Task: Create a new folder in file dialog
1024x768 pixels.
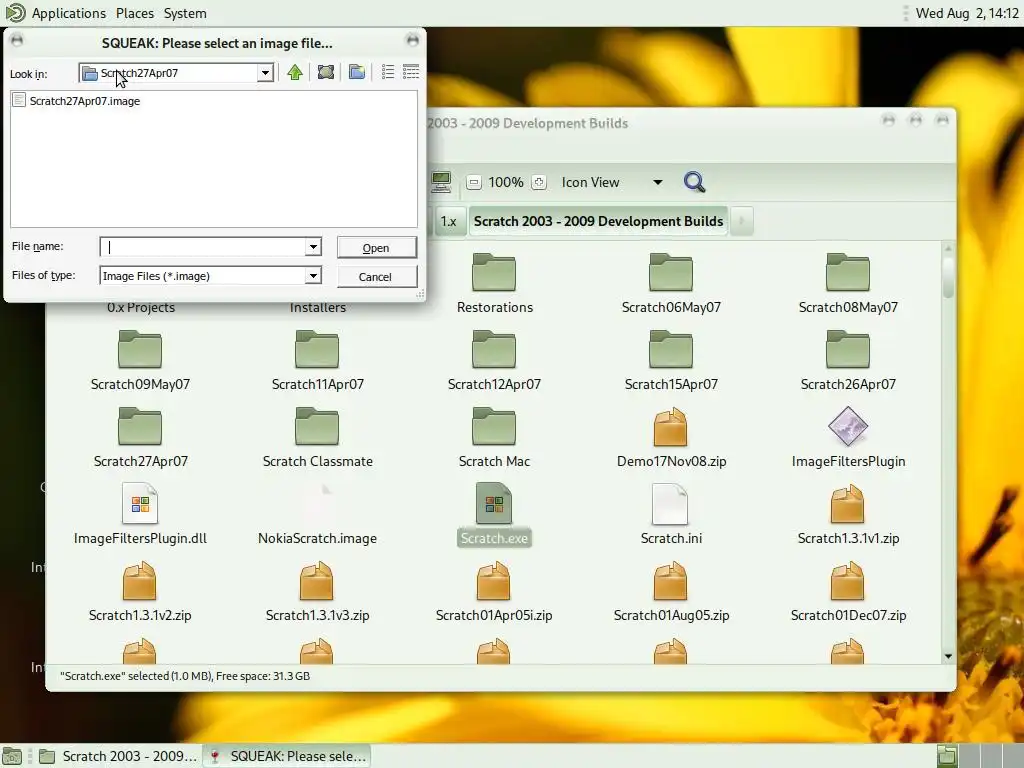Action: tap(357, 72)
